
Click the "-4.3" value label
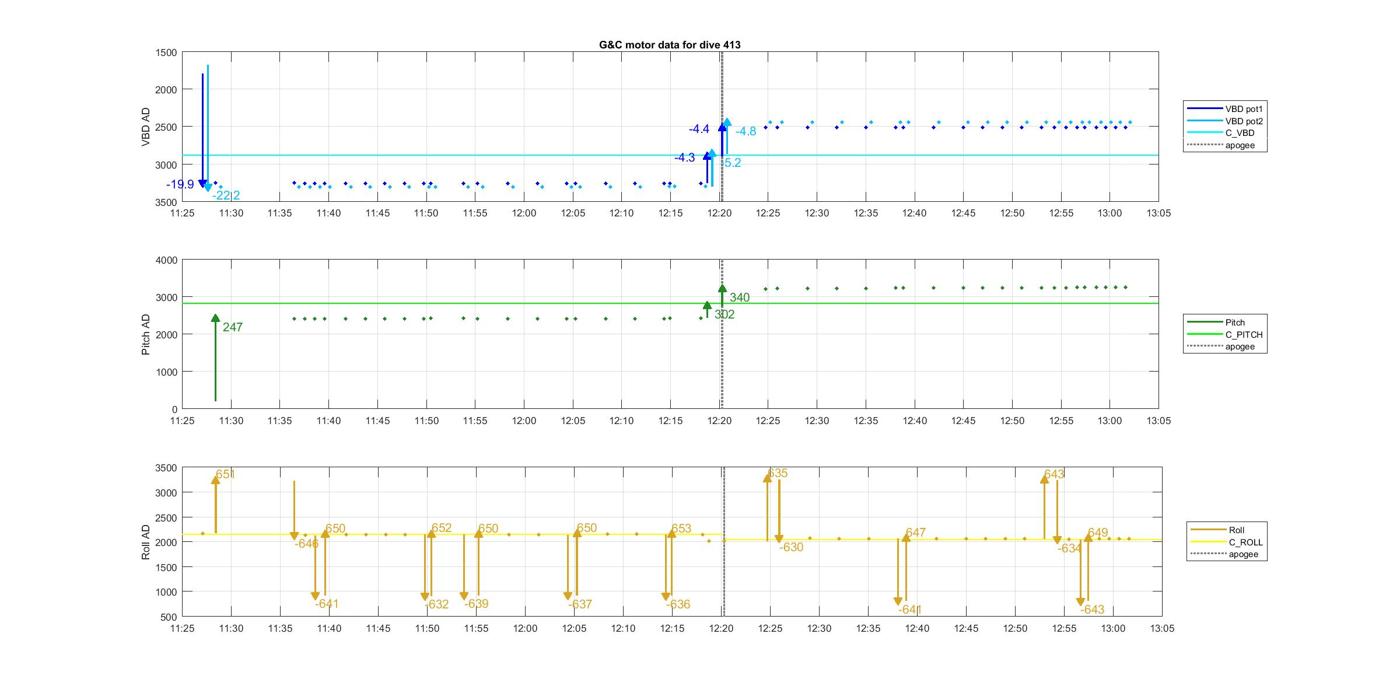point(685,158)
